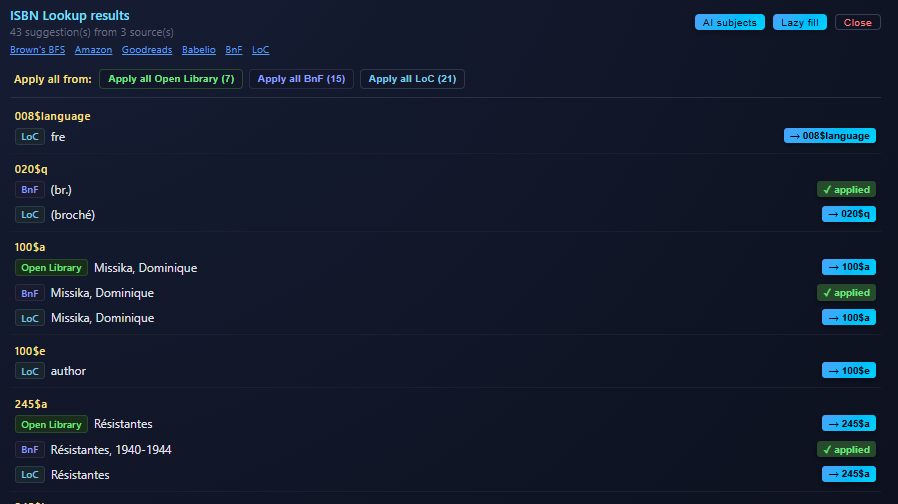898x504 pixels.
Task: Click the 020$q field heading
Action: point(31,169)
